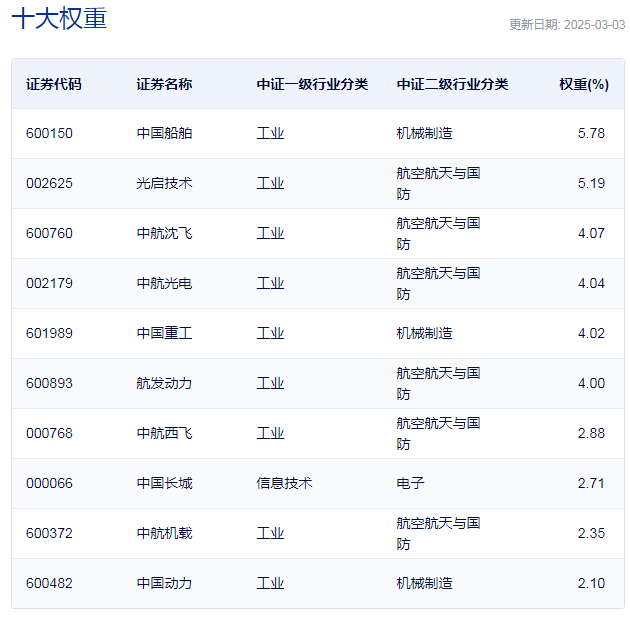Click 工业 in the 中国重工 row
The width and height of the screenshot is (630, 617).
pos(270,333)
